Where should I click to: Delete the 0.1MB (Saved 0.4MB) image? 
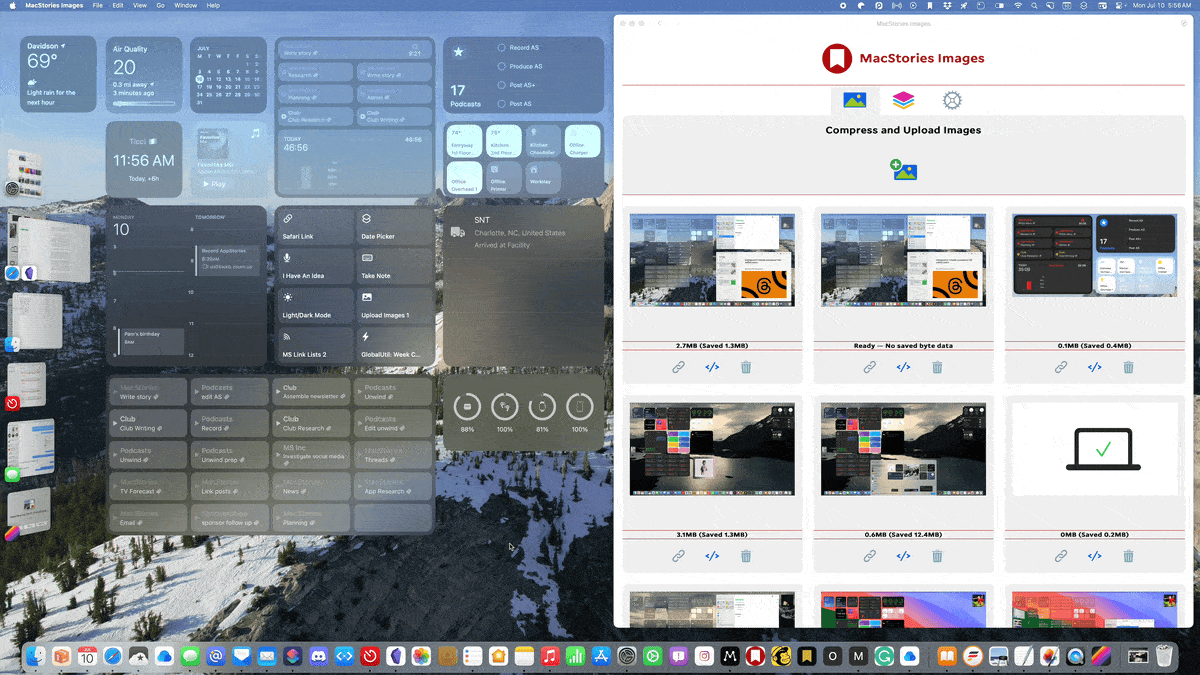pyautogui.click(x=1128, y=367)
